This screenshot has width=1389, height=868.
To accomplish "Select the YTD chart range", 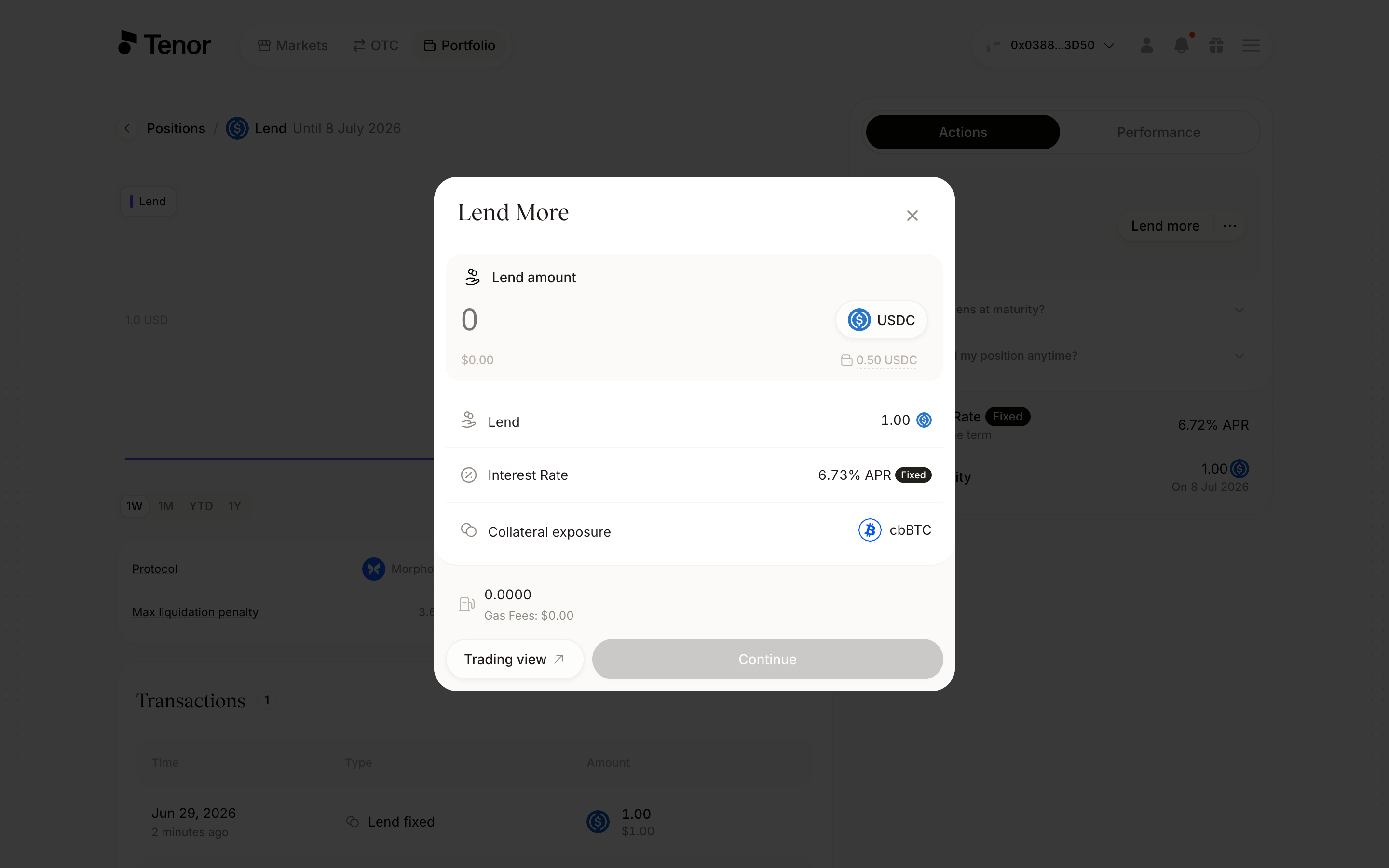I will coord(201,506).
